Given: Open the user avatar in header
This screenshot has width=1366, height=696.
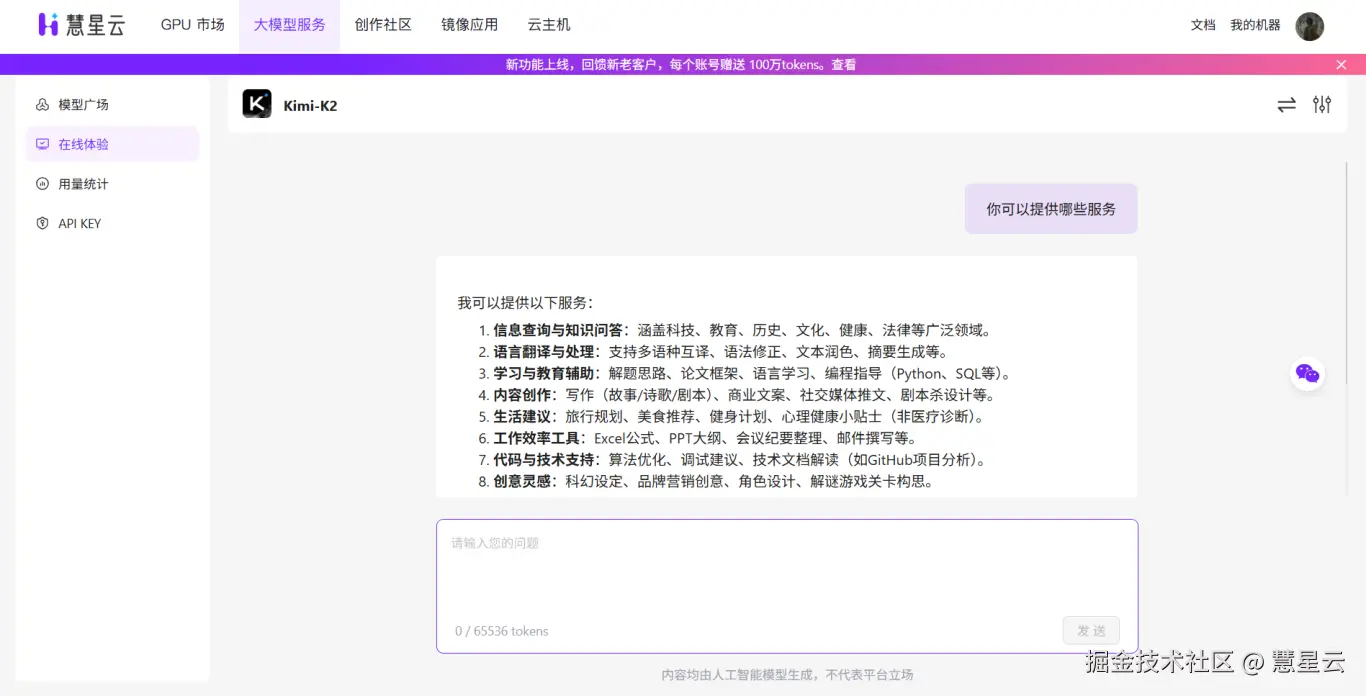Looking at the screenshot, I should click(x=1309, y=26).
